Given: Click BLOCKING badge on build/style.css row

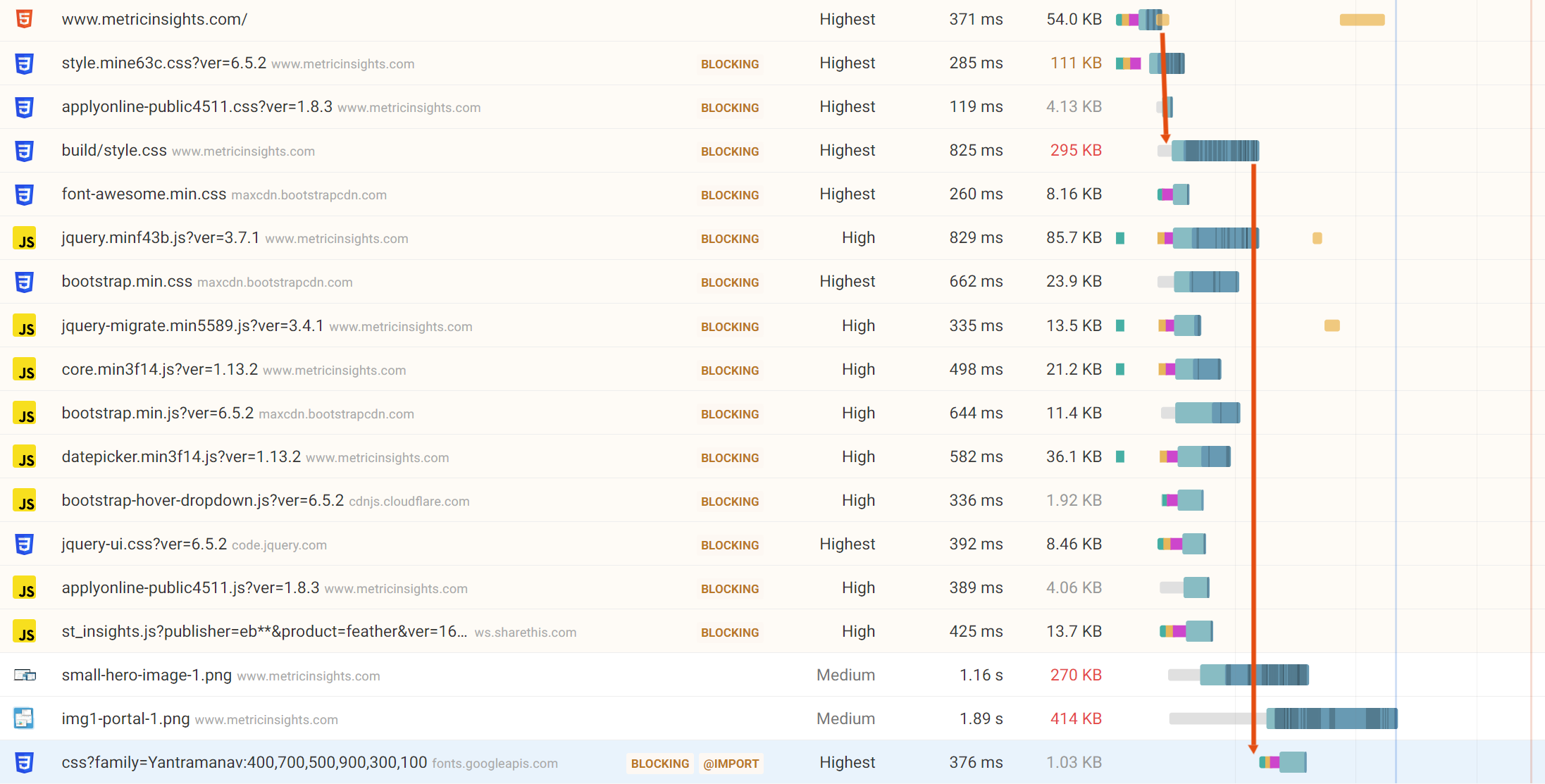Looking at the screenshot, I should pyautogui.click(x=730, y=151).
